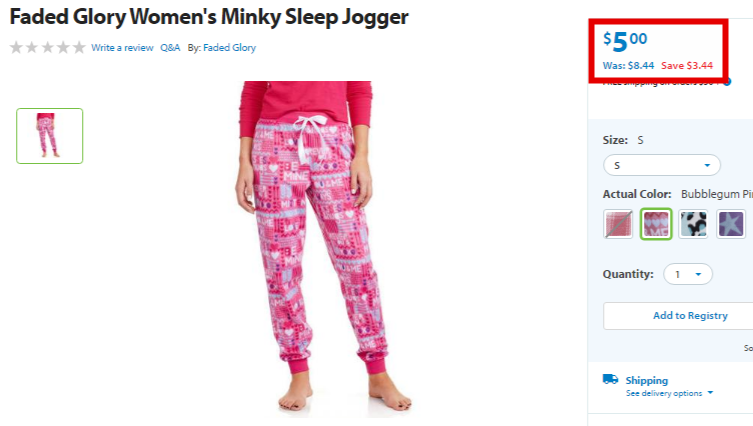Open the Size S dropdown
This screenshot has width=753, height=426.
pos(662,165)
